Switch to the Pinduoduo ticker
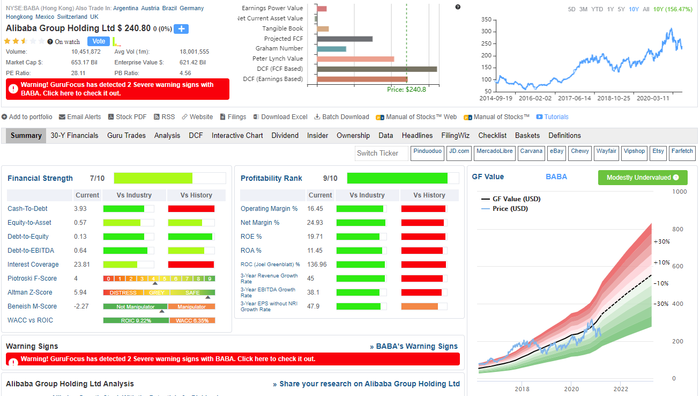Viewport: 700px width, 396px height. (427, 153)
